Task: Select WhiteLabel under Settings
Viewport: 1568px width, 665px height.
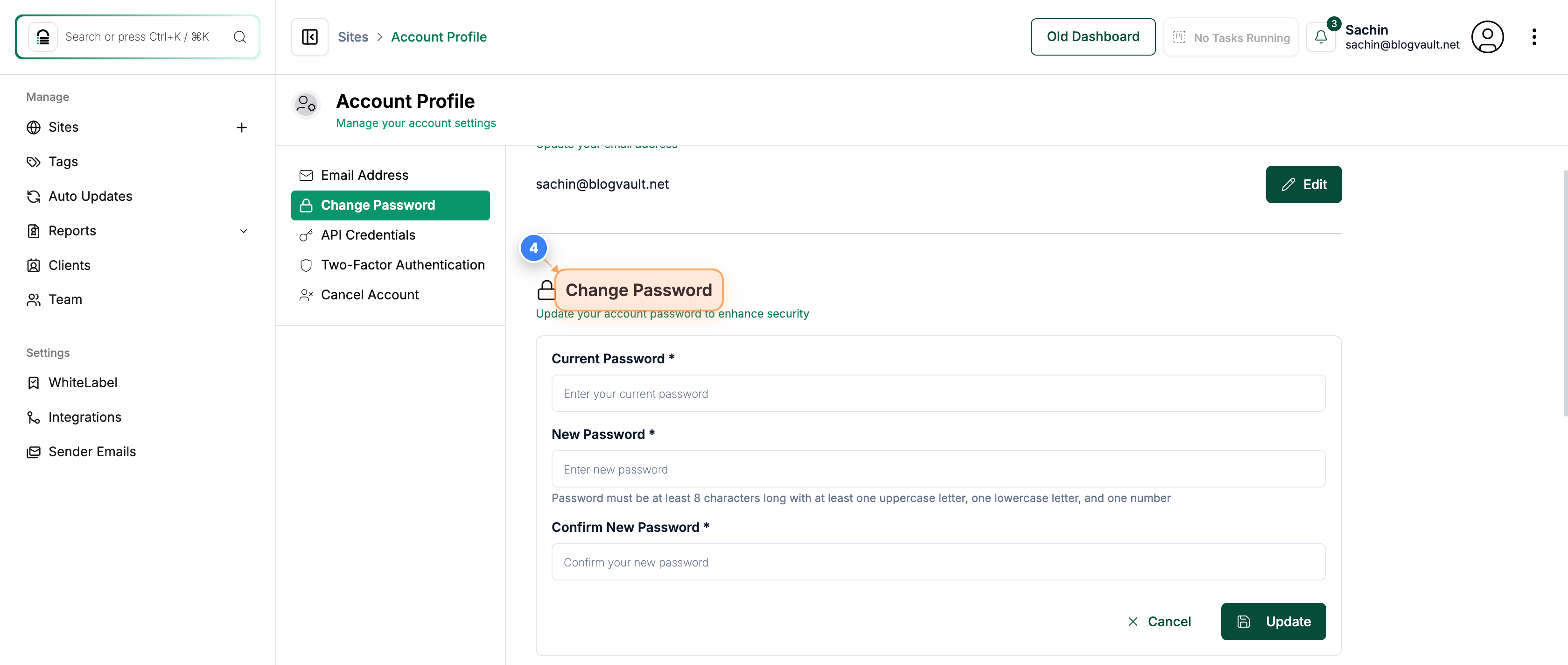Action: coord(83,382)
